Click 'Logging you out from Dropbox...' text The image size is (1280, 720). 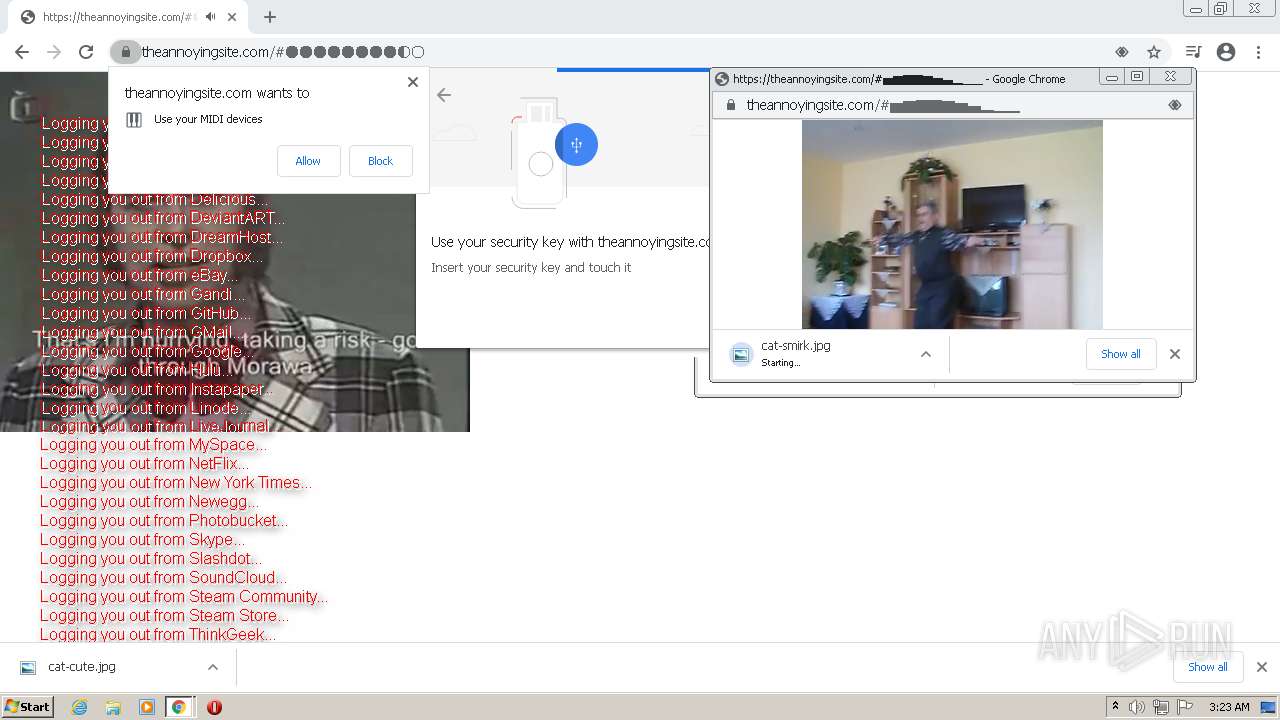click(152, 256)
